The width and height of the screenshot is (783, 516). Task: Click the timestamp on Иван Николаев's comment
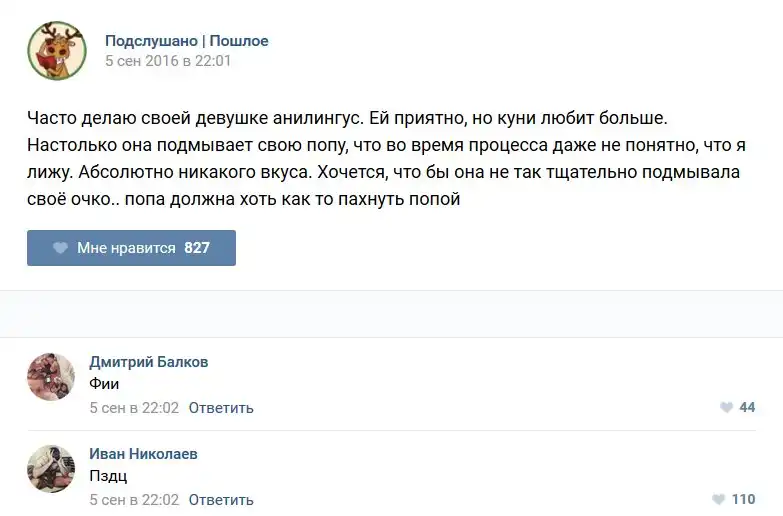pyautogui.click(x=133, y=500)
